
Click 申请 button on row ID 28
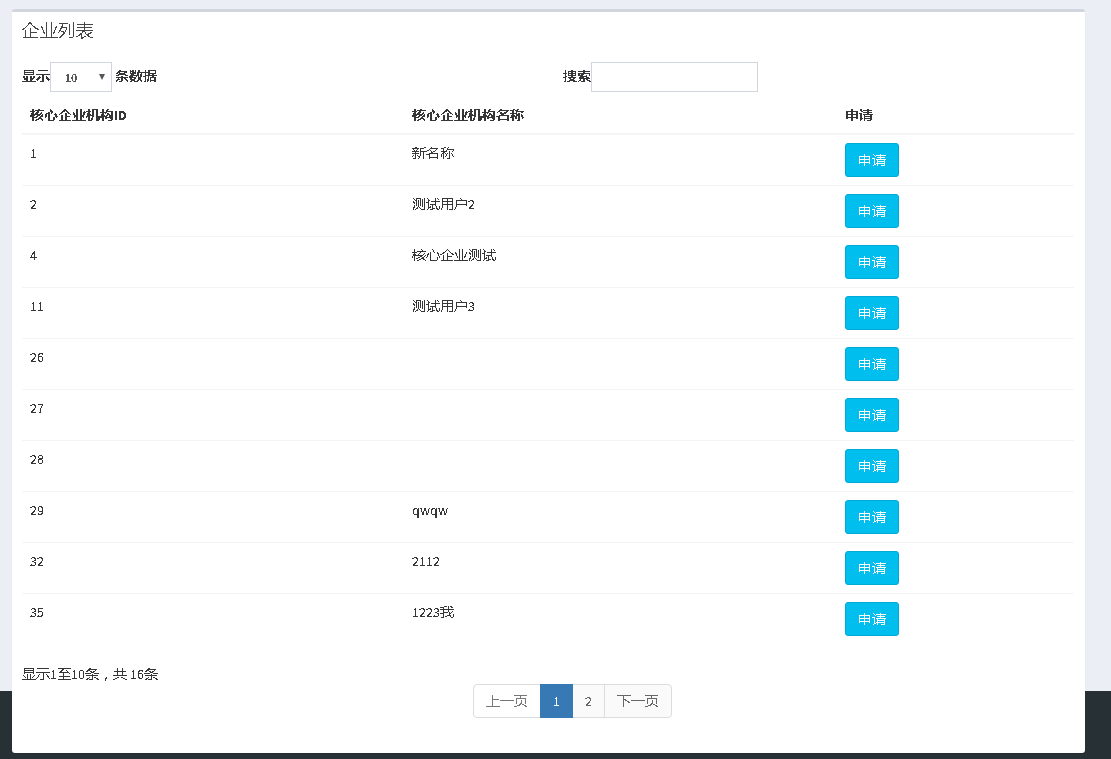(871, 465)
